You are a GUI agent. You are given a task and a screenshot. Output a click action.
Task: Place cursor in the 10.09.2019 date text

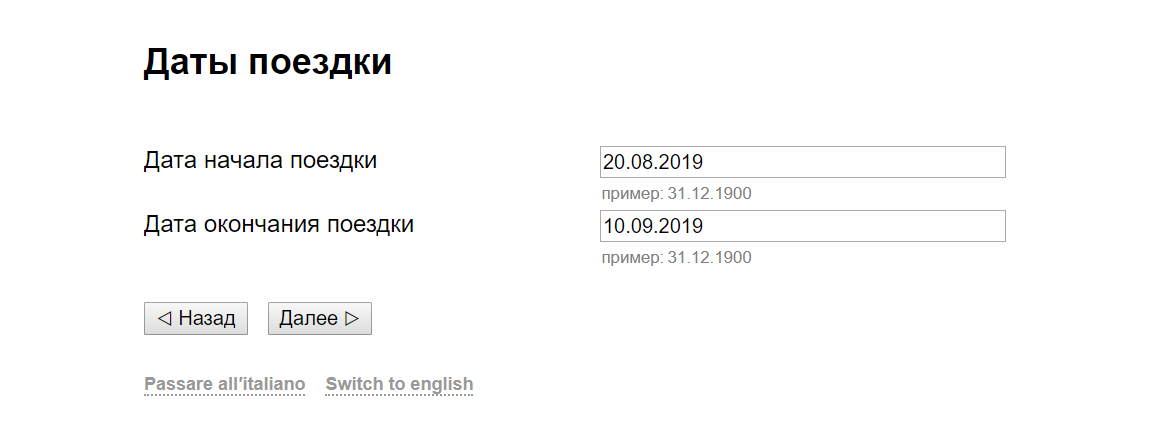(653, 226)
